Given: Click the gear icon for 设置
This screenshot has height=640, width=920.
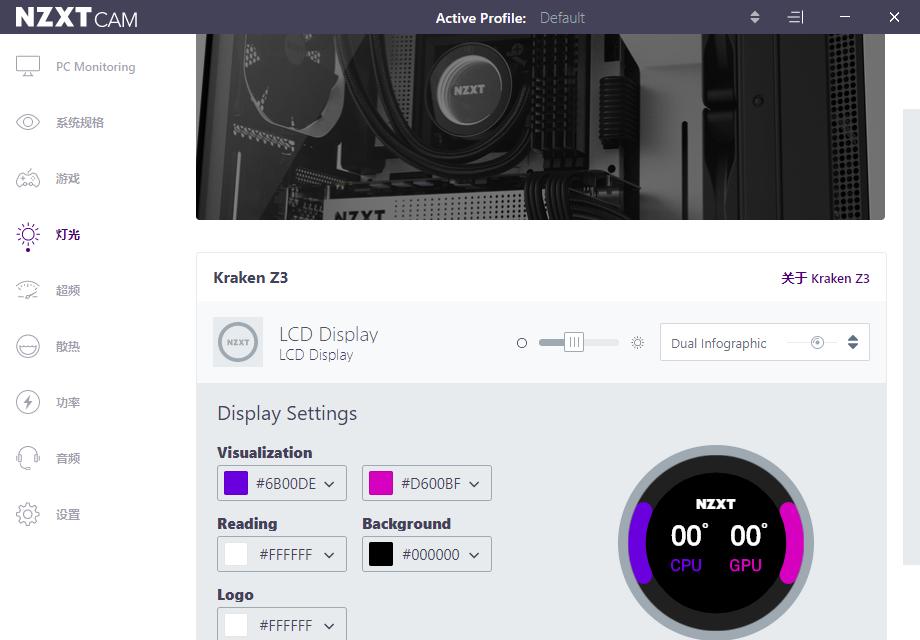Looking at the screenshot, I should (x=28, y=514).
